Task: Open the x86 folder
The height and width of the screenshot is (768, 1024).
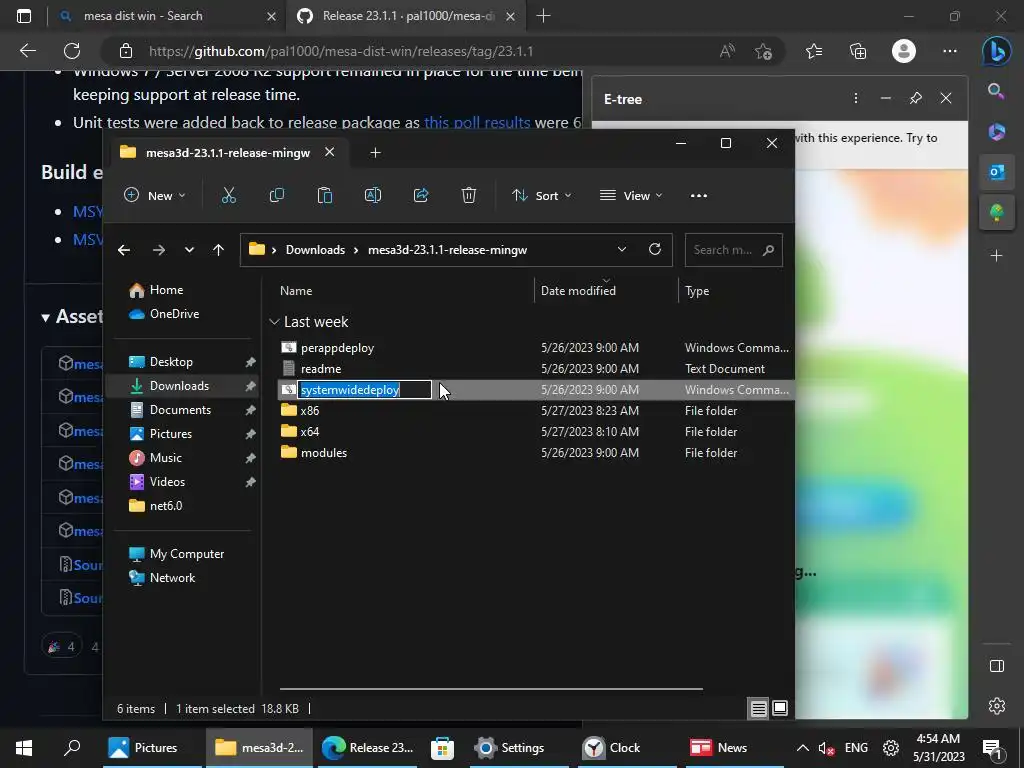Action: [x=310, y=411]
